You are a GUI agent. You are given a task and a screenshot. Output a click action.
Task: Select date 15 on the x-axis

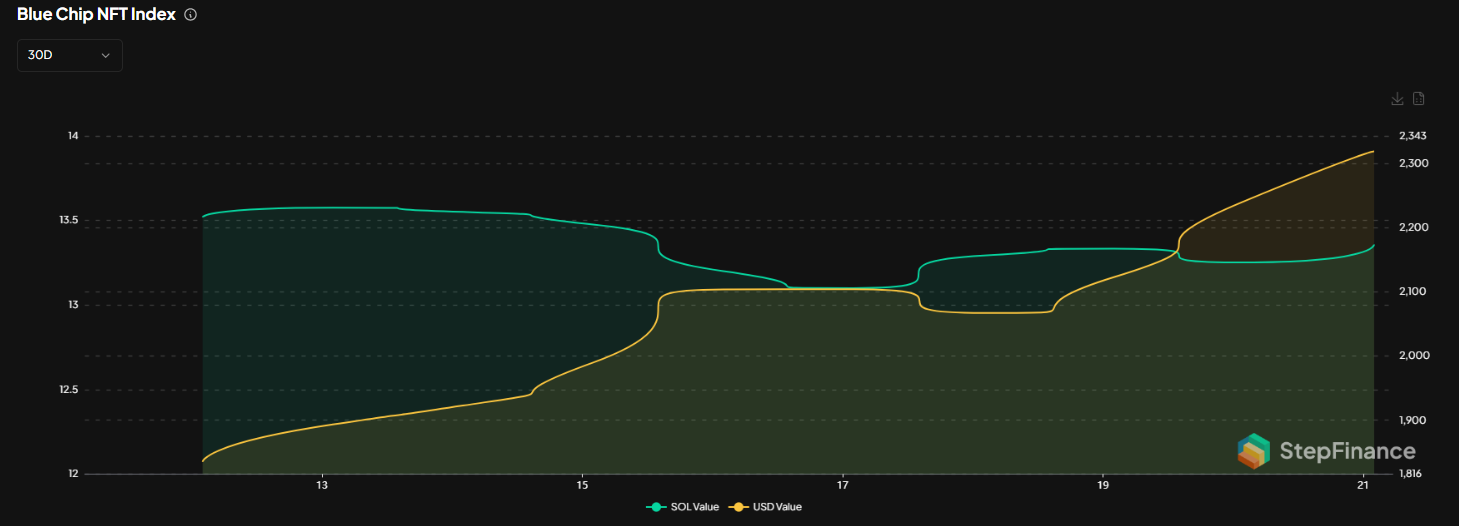tap(582, 486)
